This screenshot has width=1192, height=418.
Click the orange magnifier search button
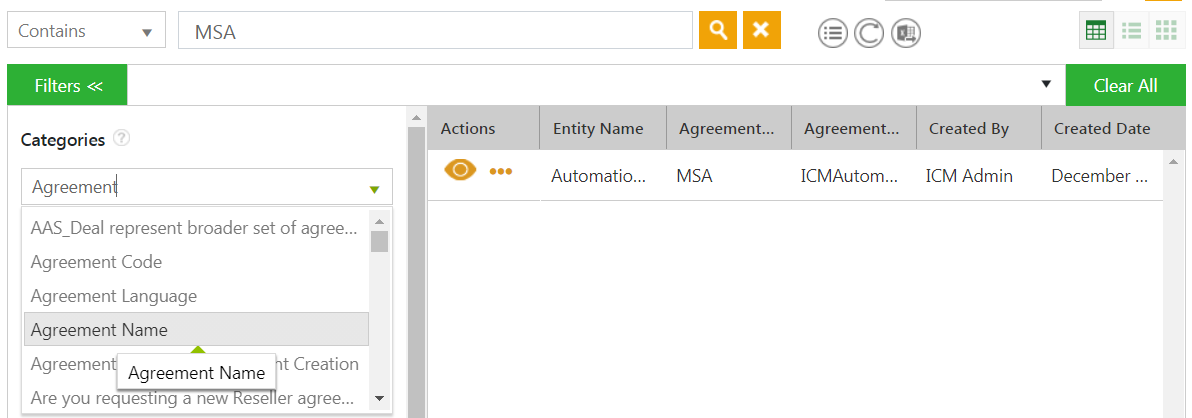pyautogui.click(x=717, y=30)
